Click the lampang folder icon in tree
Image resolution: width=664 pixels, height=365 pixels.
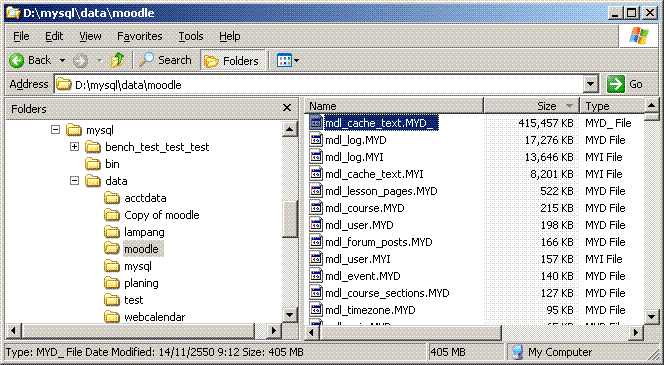(x=112, y=232)
